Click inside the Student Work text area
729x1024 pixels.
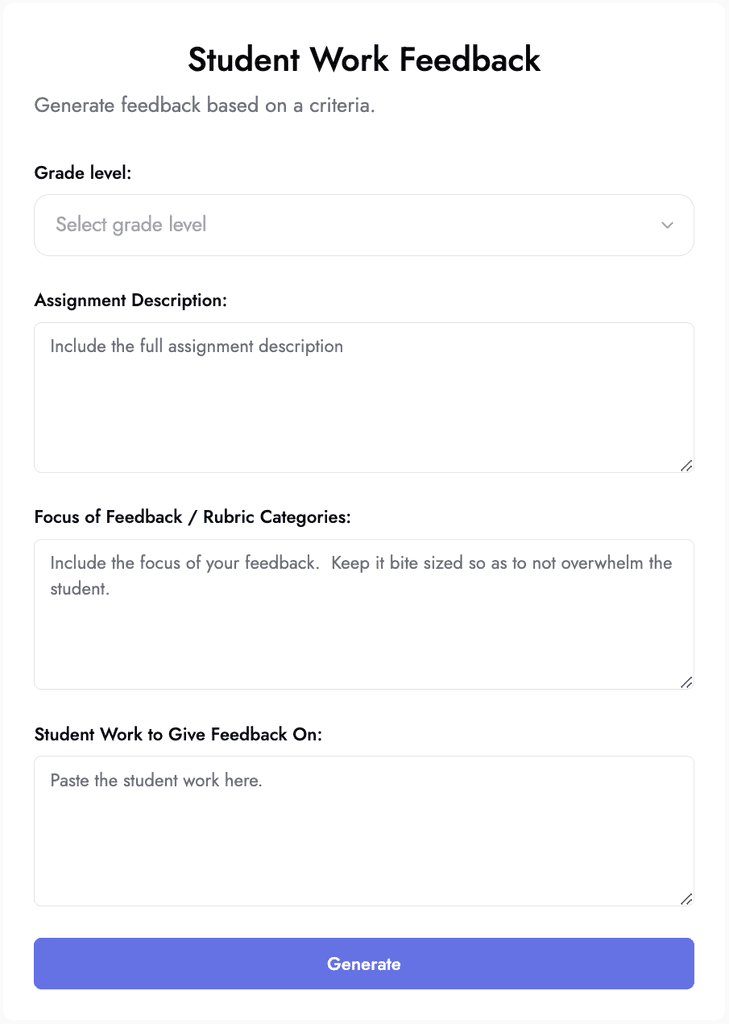click(x=364, y=830)
